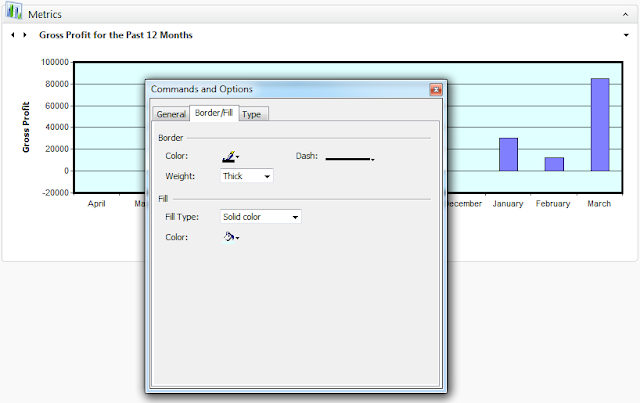Viewport: 640px width, 403px height.
Task: Open the metric options dropdown arrow
Action: 626,35
